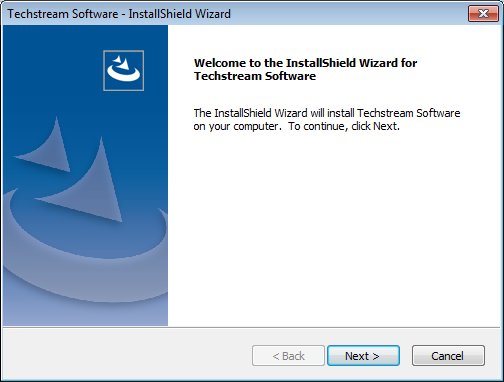Image resolution: width=504 pixels, height=382 pixels.
Task: Click the light blue bottom of the banner
Action: coord(85,313)
